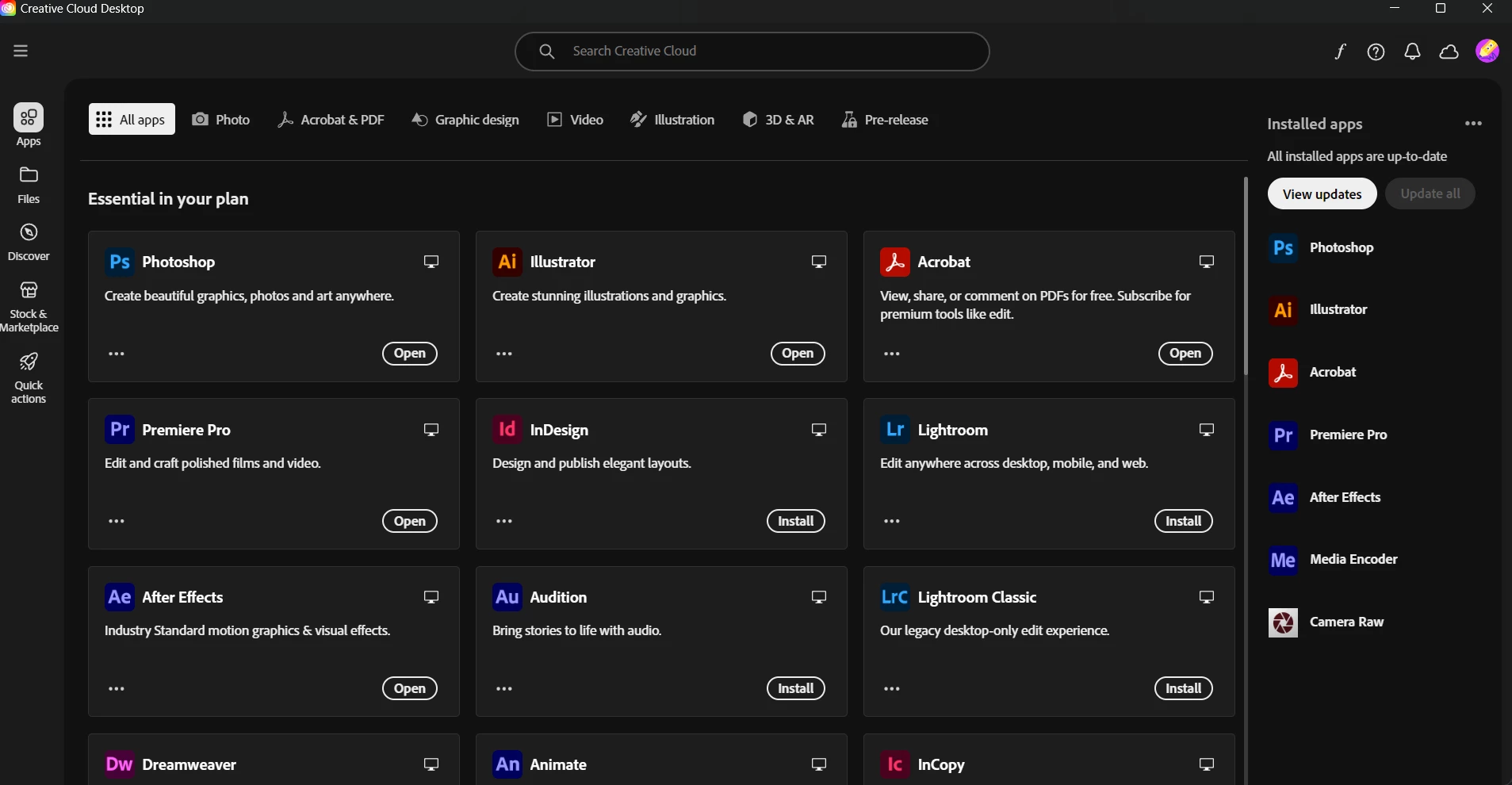Open Acrobat with its Open button

click(x=1185, y=354)
